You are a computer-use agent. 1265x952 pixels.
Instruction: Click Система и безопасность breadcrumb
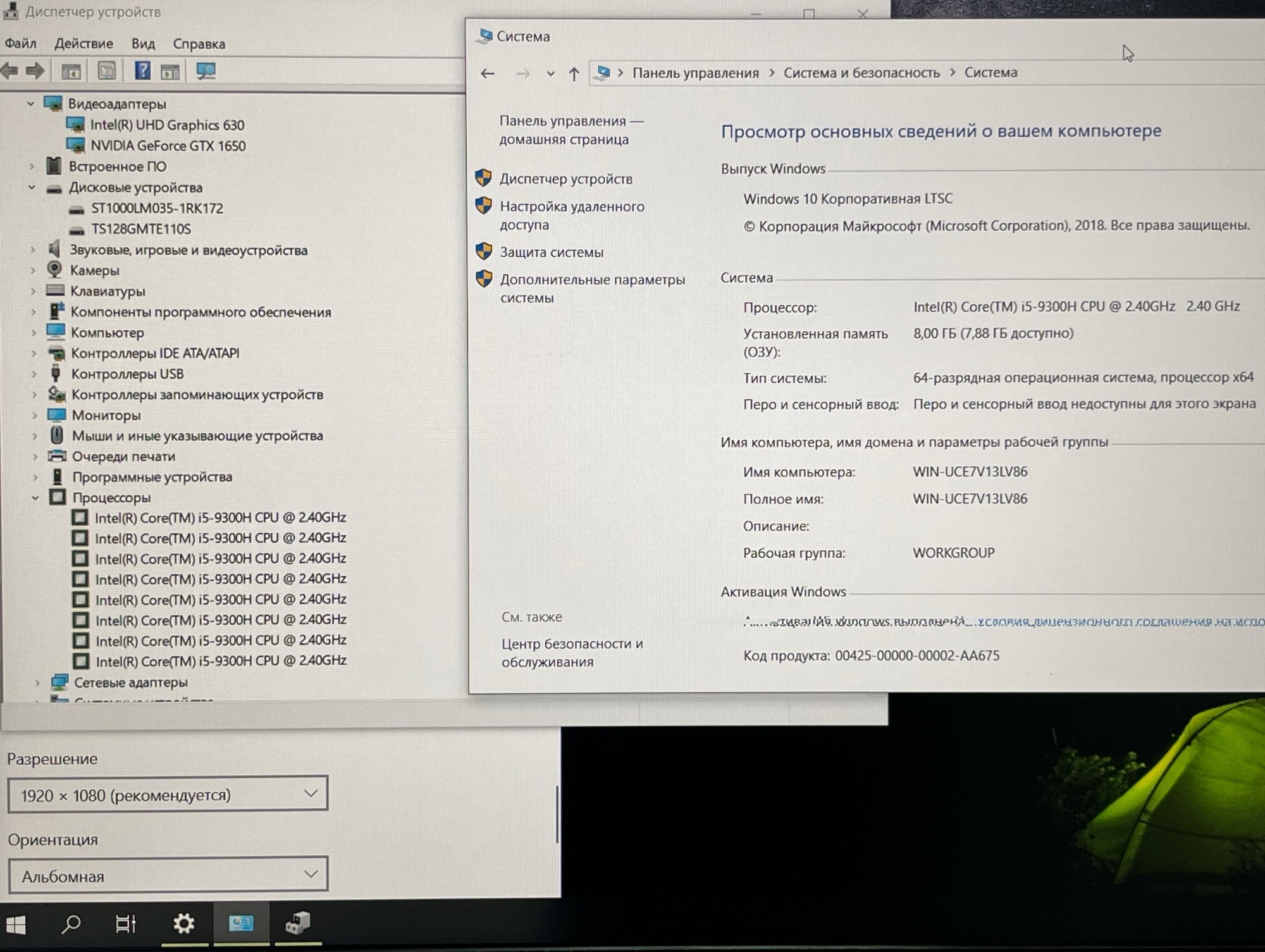[x=861, y=73]
